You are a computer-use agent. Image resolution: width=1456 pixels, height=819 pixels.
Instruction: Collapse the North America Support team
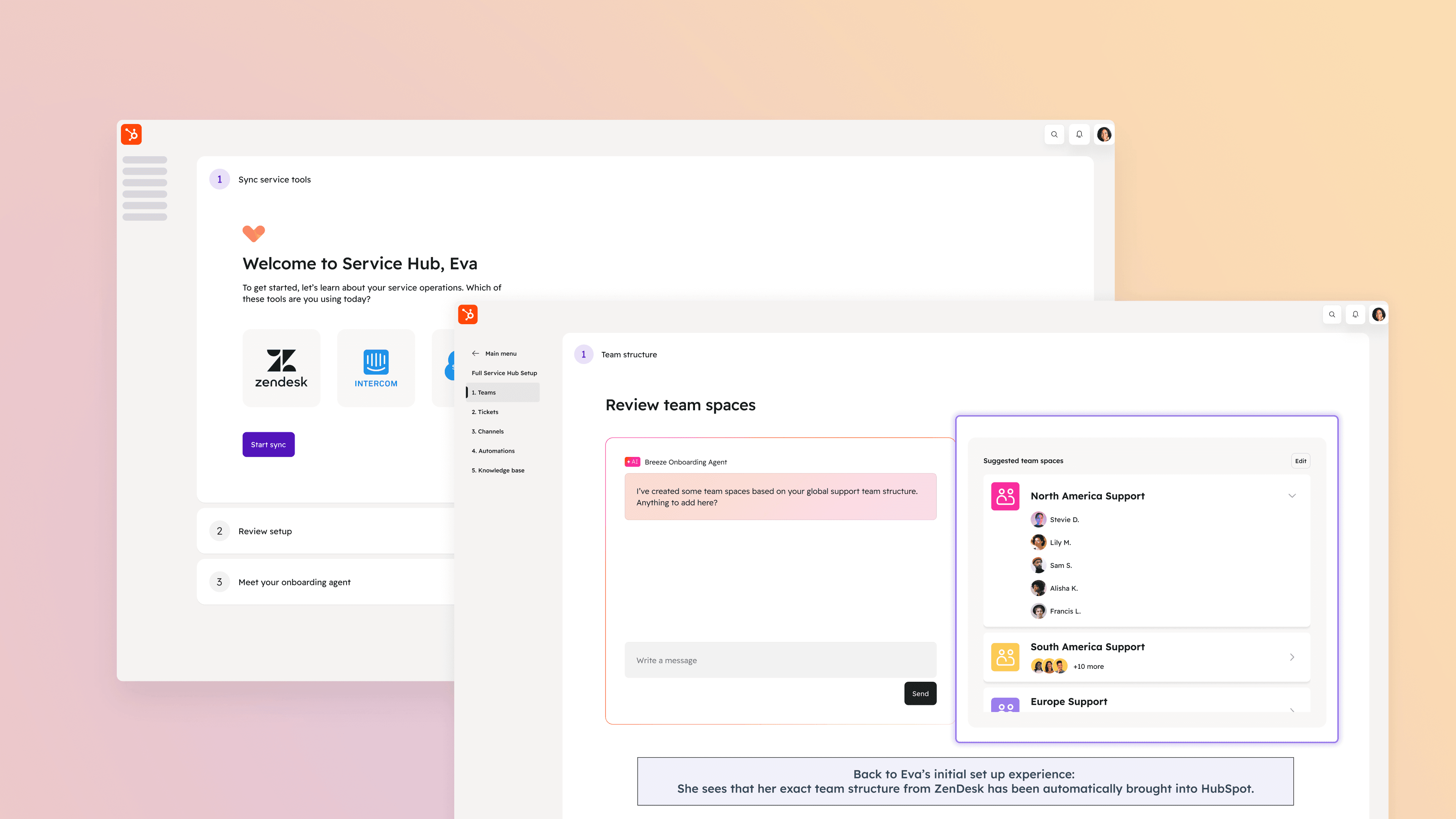point(1291,496)
